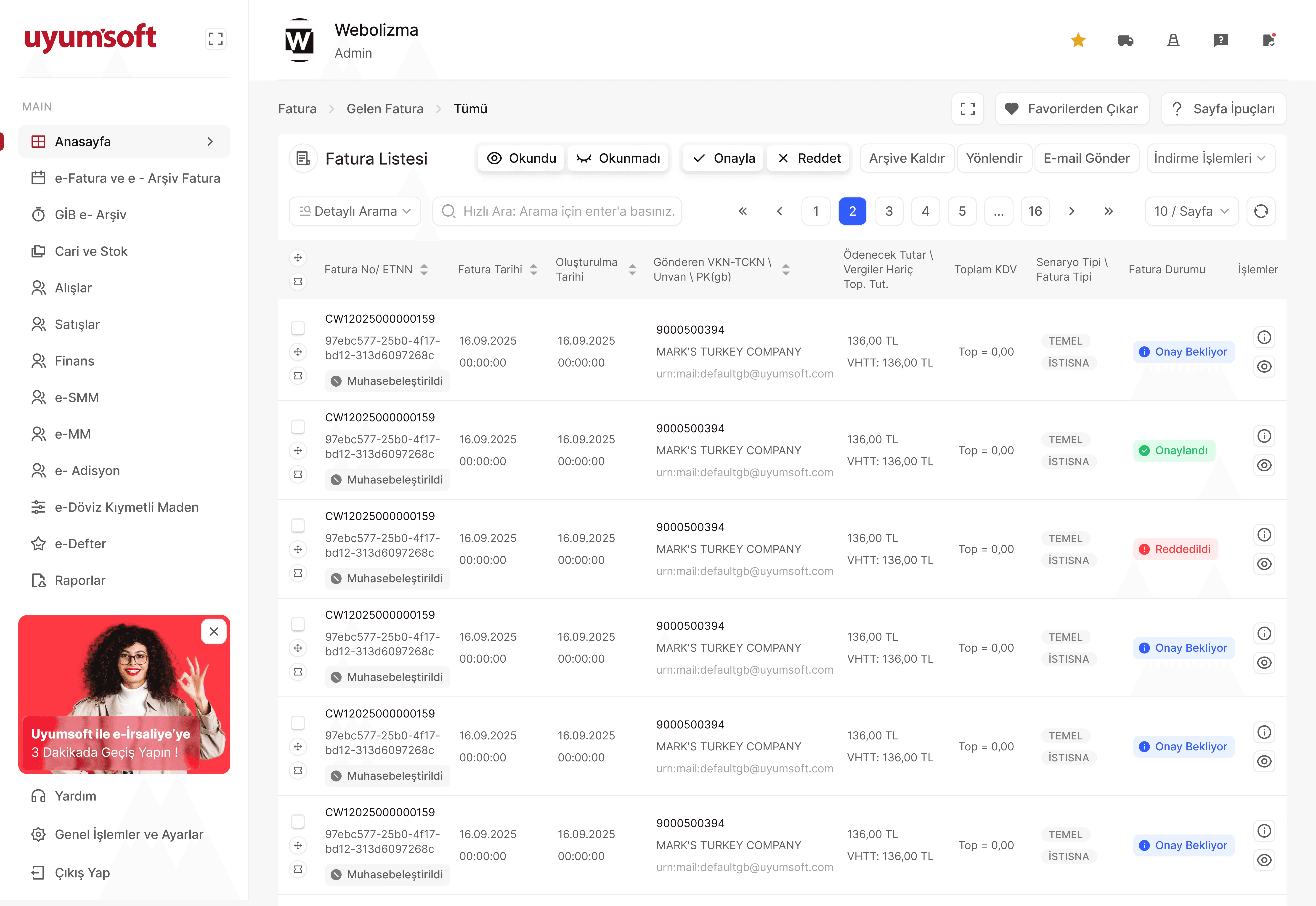Open the İndirme İşlemleri dropdown
Screen dimensions: 1316x906
pos(1210,158)
